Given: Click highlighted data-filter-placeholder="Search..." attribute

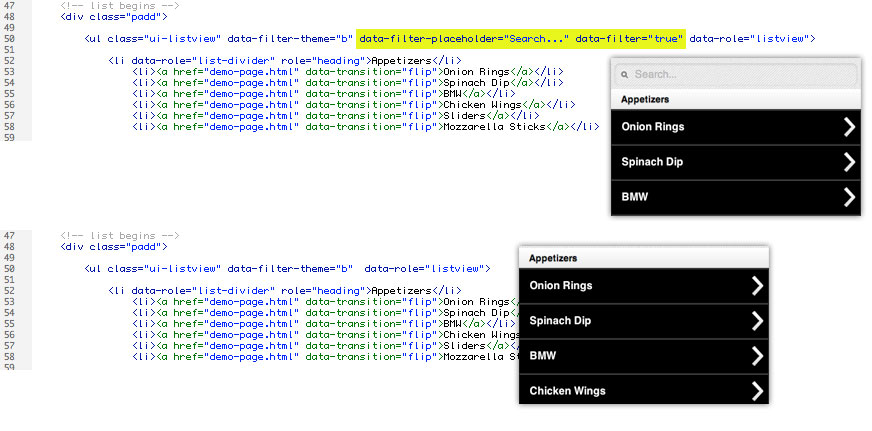Looking at the screenshot, I should (x=464, y=39).
